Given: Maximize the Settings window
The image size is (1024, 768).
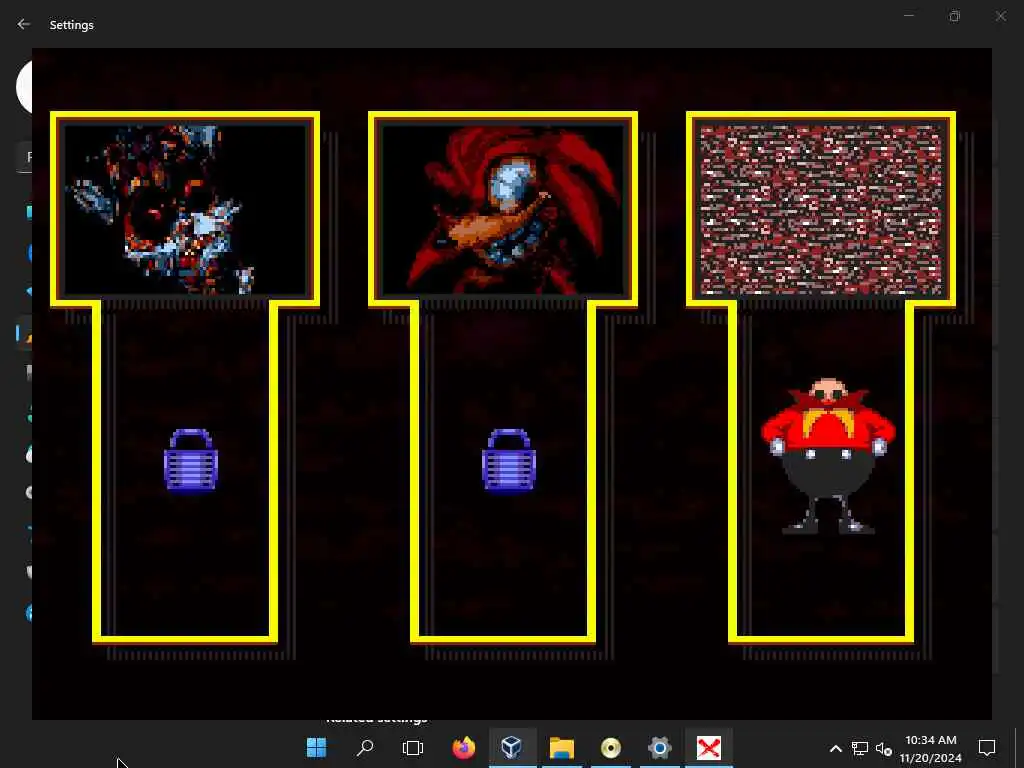Looking at the screenshot, I should [x=955, y=16].
